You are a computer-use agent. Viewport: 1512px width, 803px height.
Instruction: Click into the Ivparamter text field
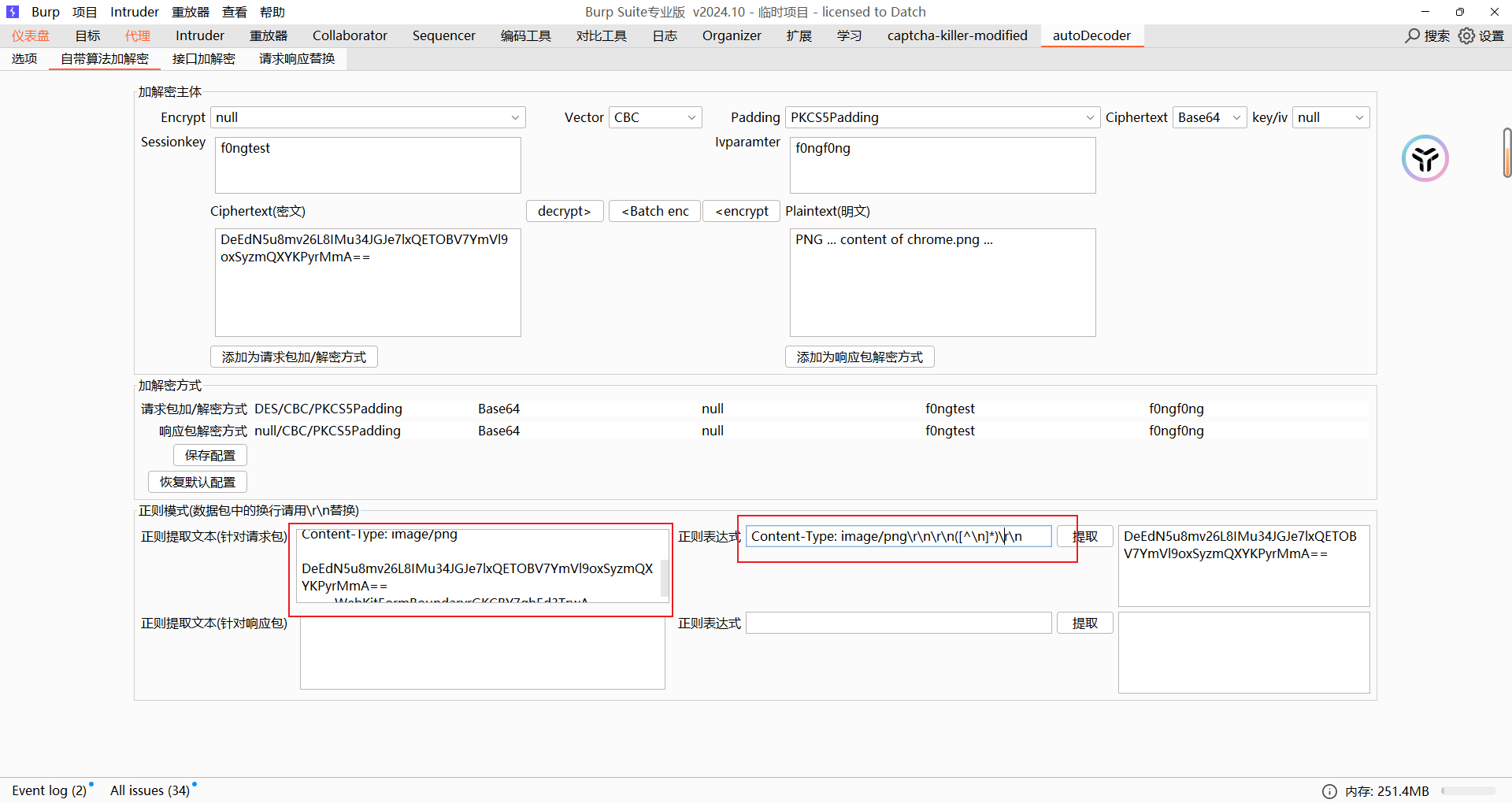tap(943, 165)
